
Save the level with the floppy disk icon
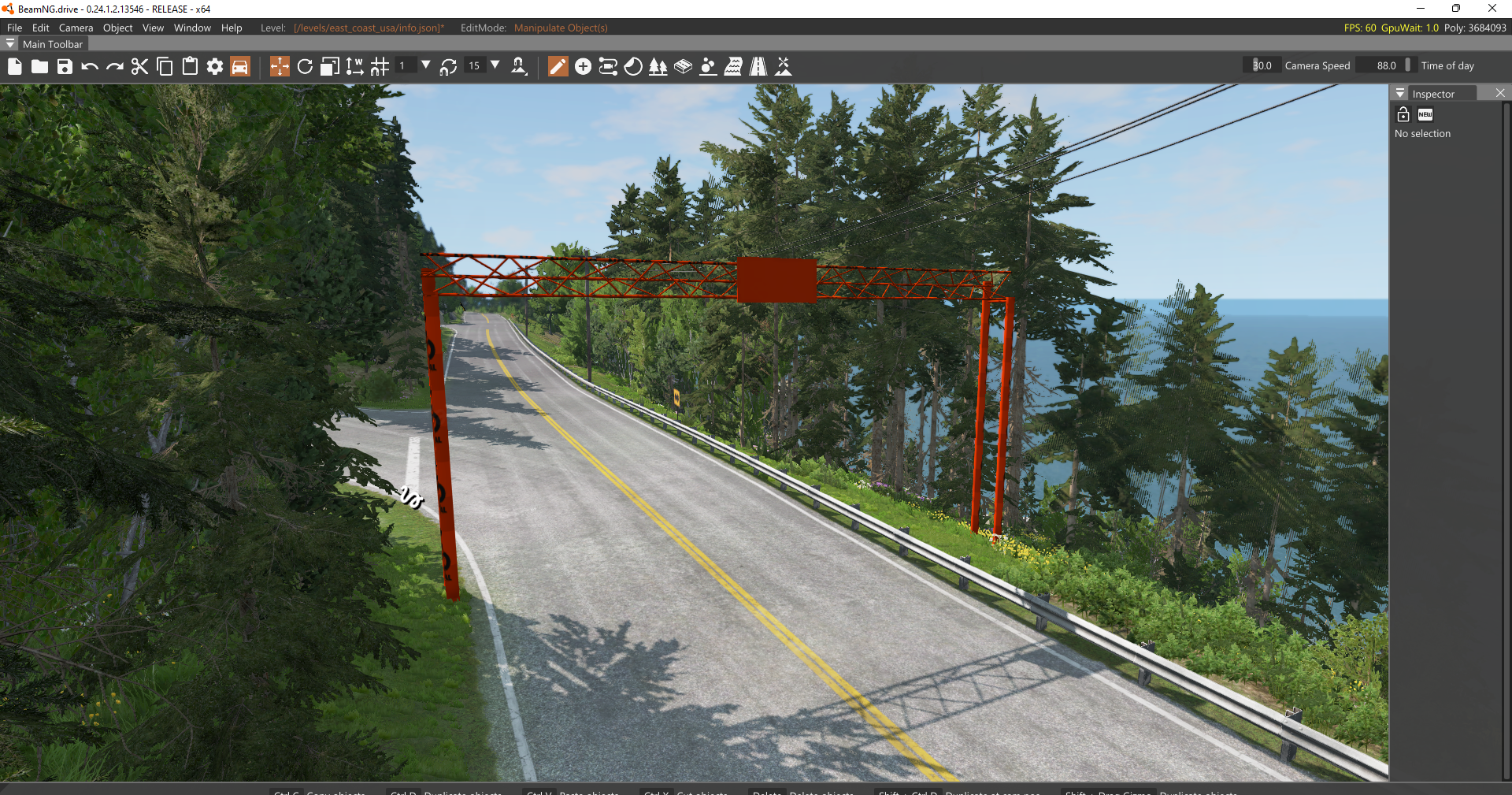point(65,67)
